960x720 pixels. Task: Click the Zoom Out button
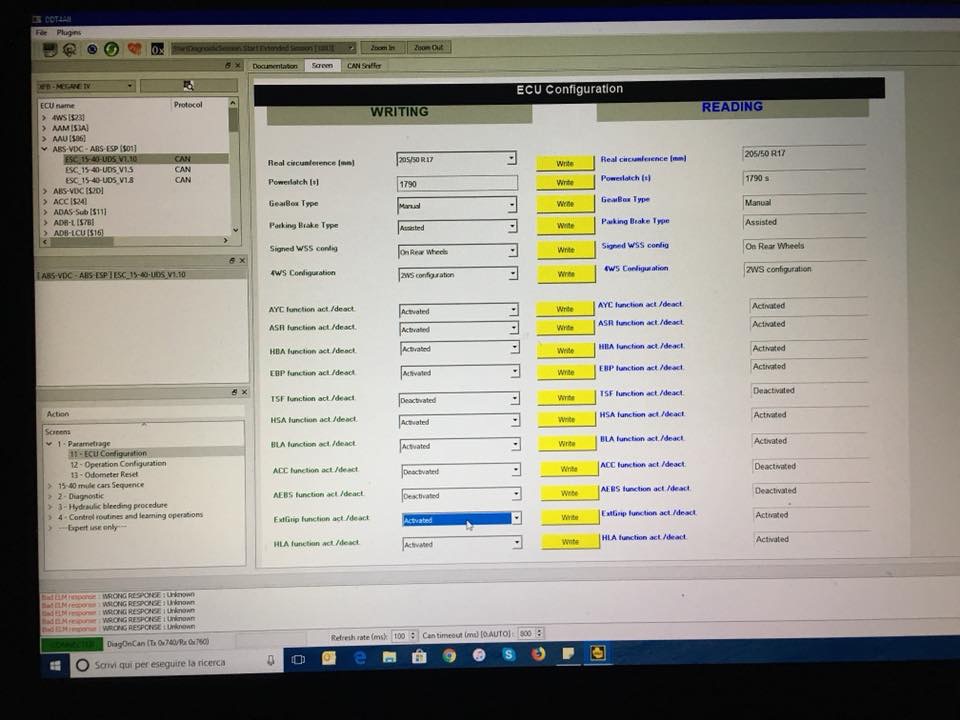pyautogui.click(x=429, y=47)
